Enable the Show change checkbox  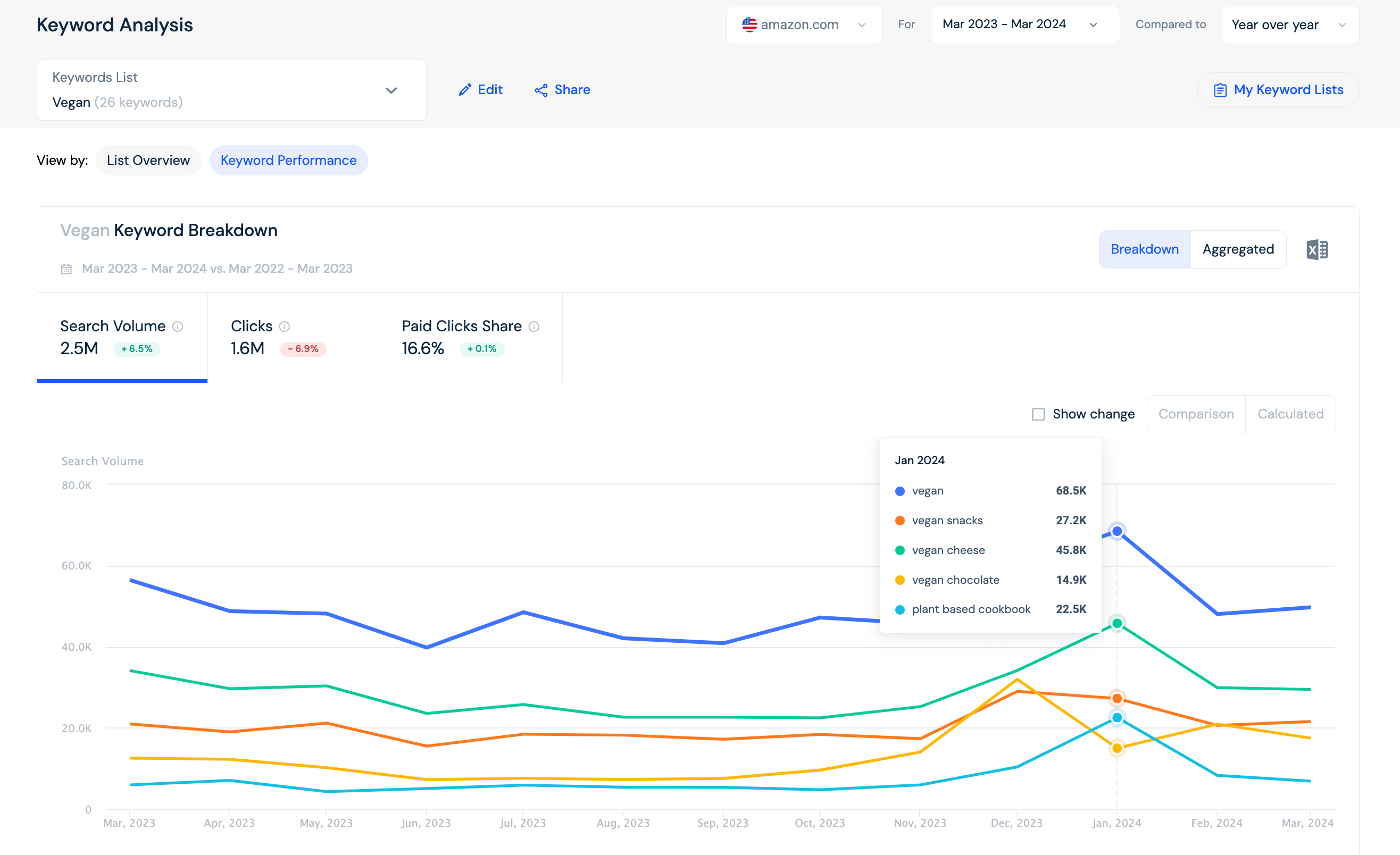pos(1038,414)
